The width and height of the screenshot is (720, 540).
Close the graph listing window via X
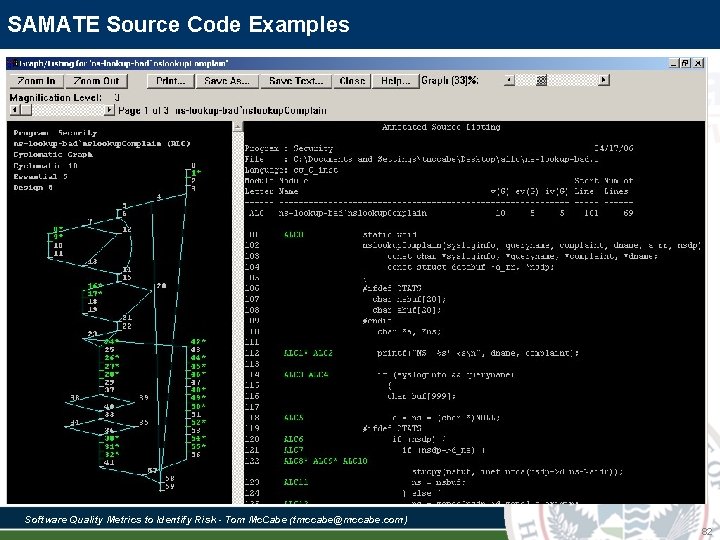click(698, 63)
